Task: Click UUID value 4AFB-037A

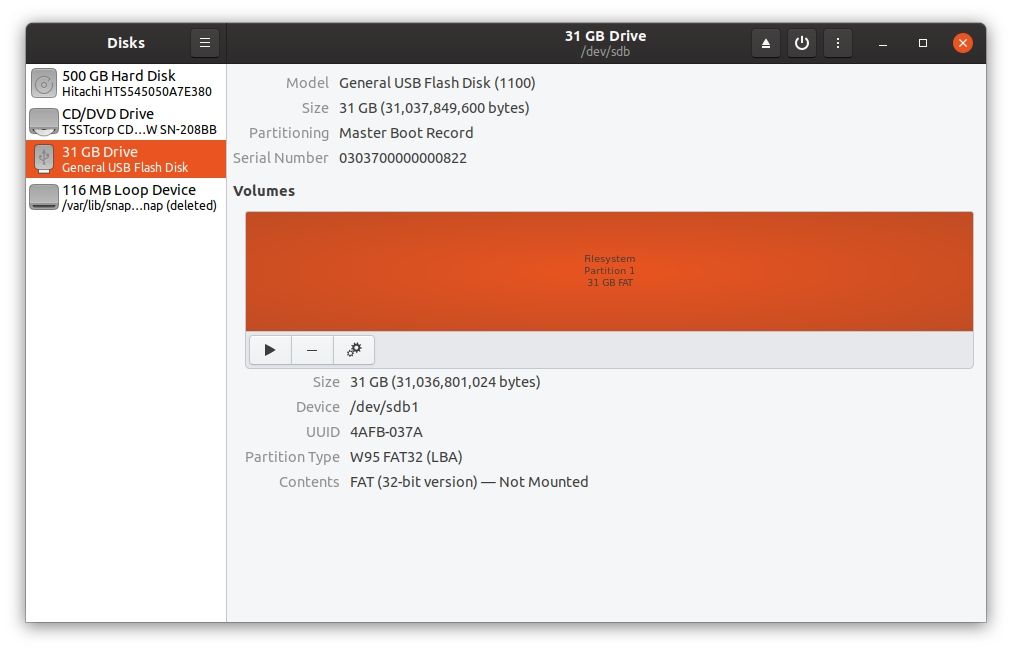Action: click(386, 432)
